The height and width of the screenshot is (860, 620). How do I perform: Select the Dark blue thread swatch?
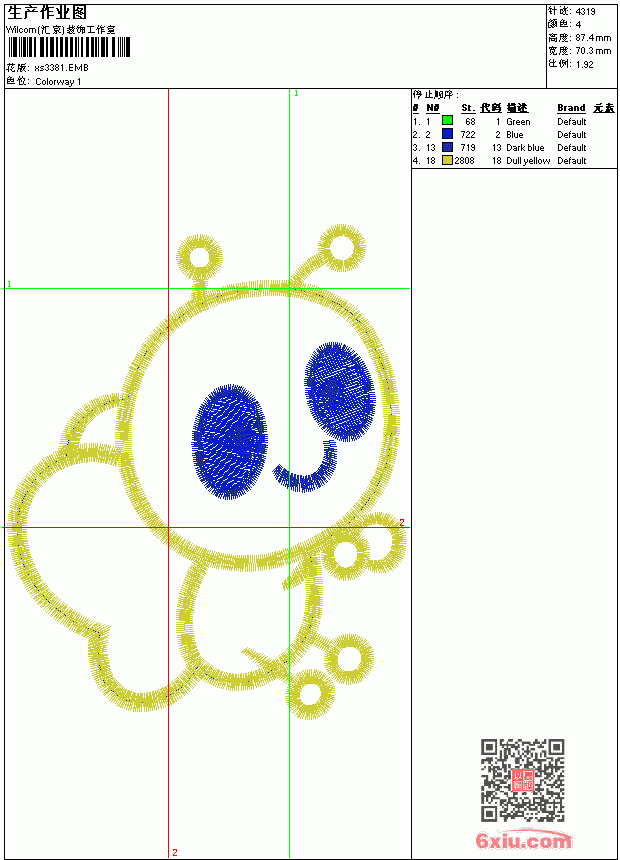[447, 147]
